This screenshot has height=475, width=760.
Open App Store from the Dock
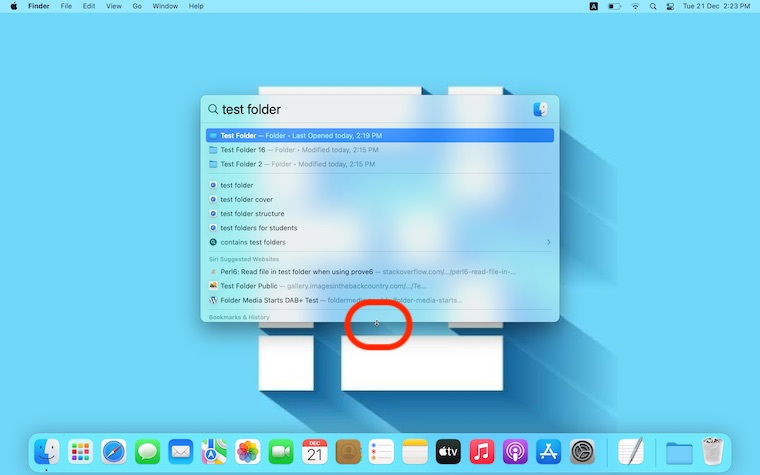pyautogui.click(x=549, y=452)
